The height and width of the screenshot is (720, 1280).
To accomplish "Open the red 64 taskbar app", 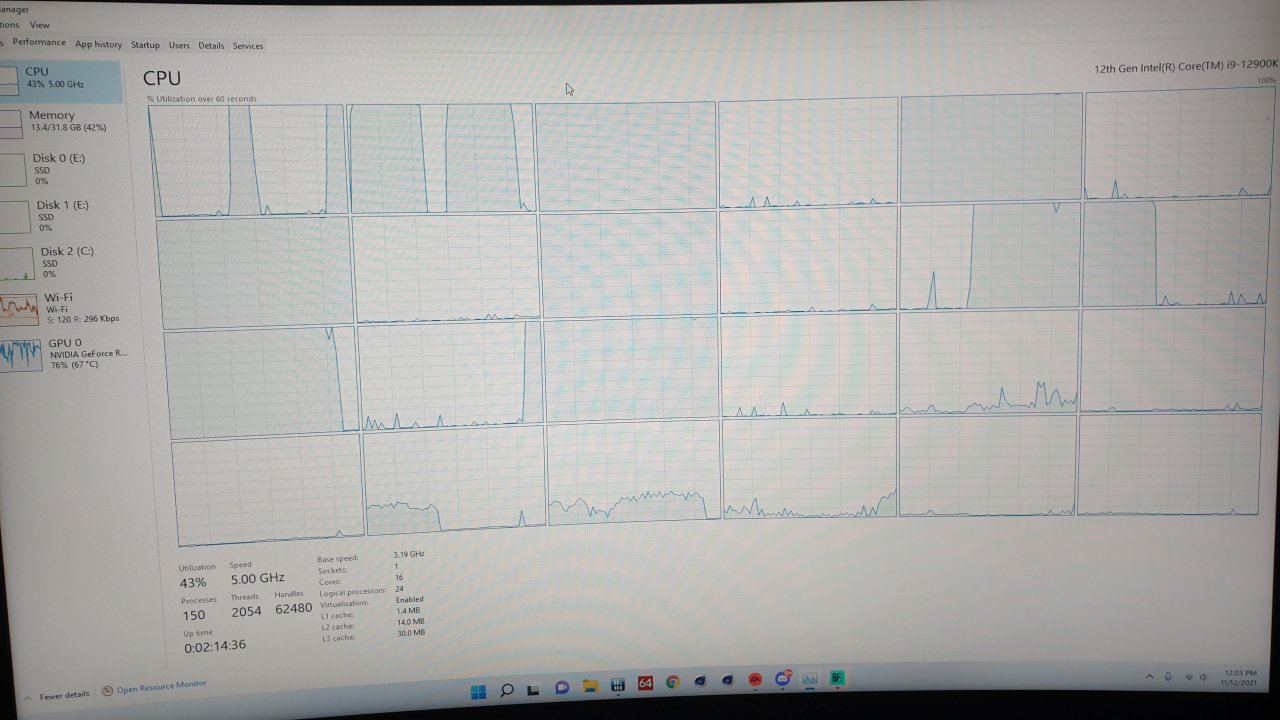I will tap(646, 684).
